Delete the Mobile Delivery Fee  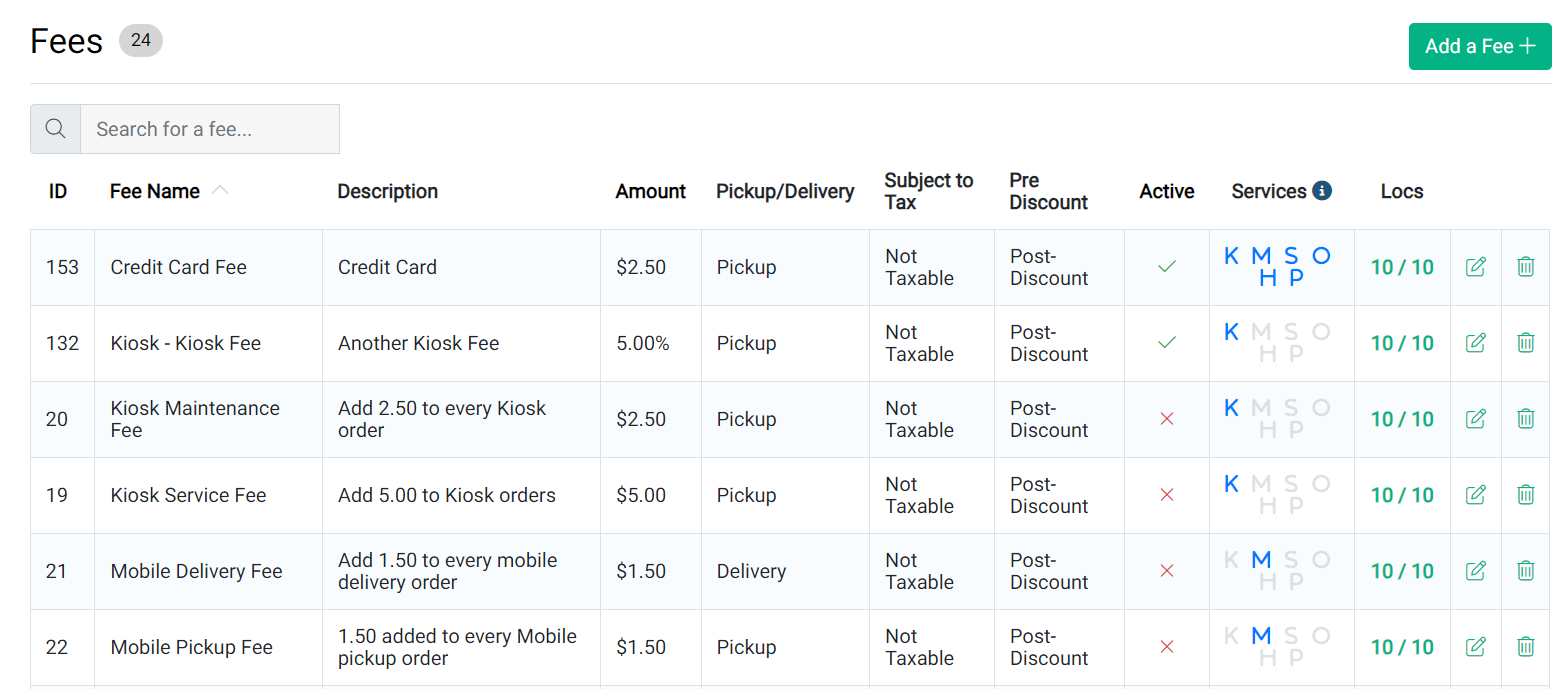tap(1525, 570)
